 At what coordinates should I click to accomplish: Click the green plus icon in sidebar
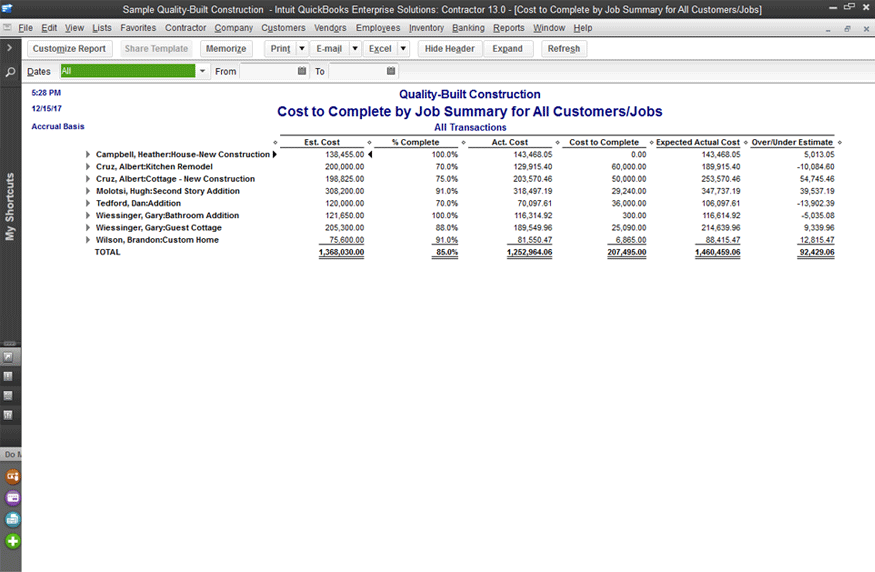click(x=13, y=541)
